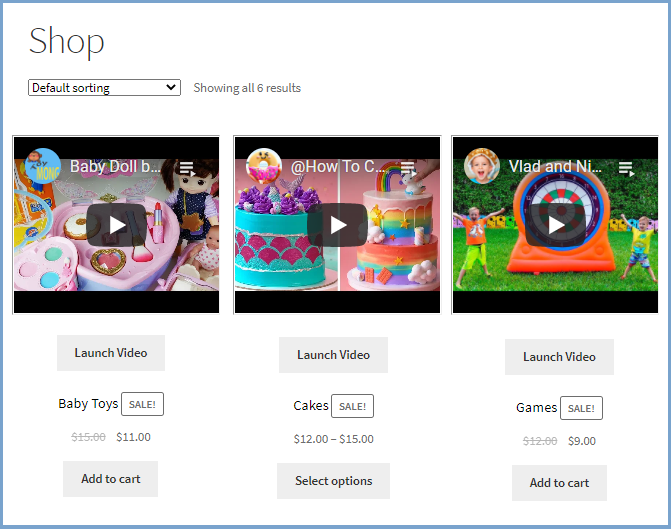Play the Baby Doll video
671x529 pixels.
tap(116, 225)
